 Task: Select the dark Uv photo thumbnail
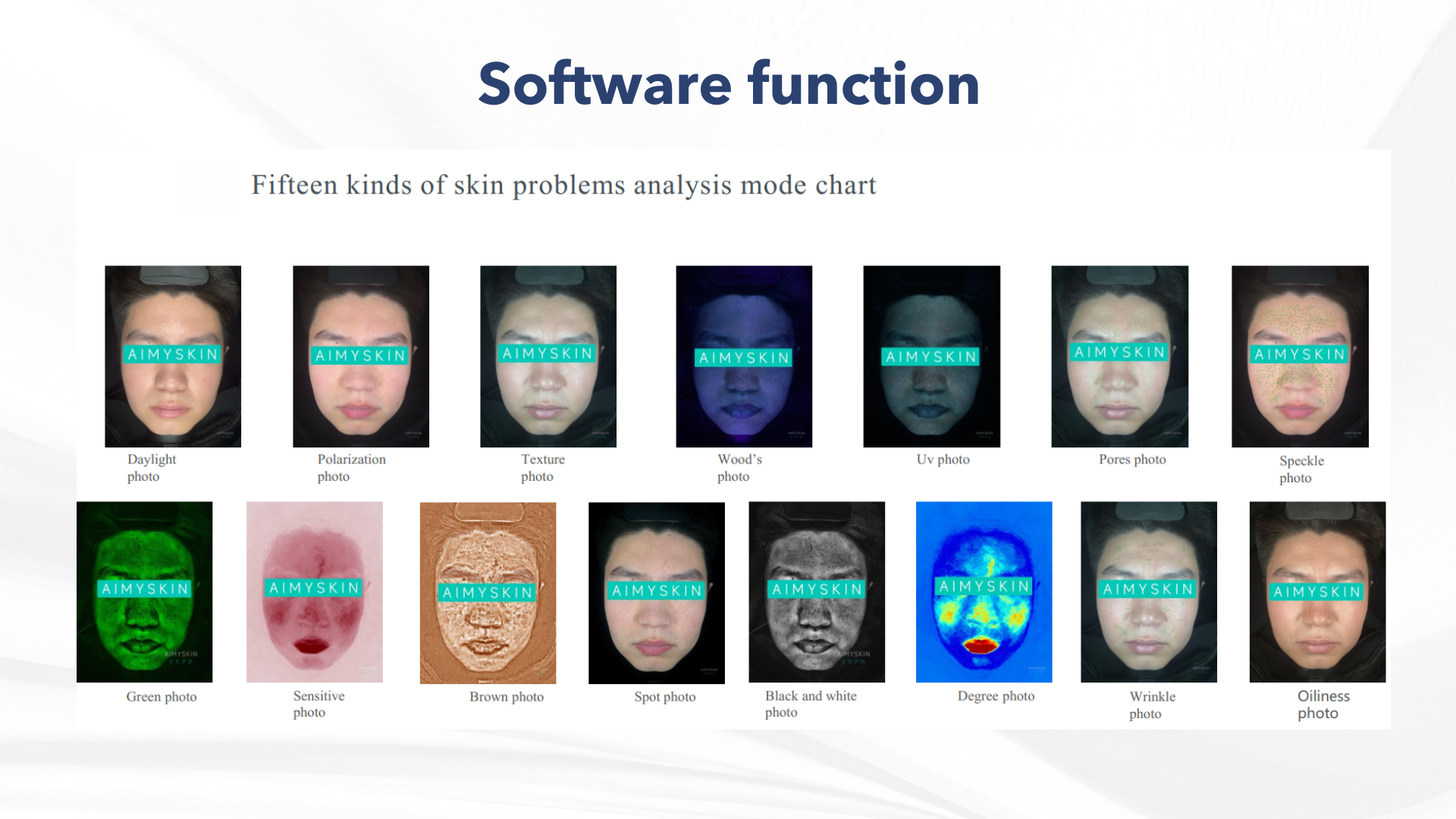pos(932,356)
